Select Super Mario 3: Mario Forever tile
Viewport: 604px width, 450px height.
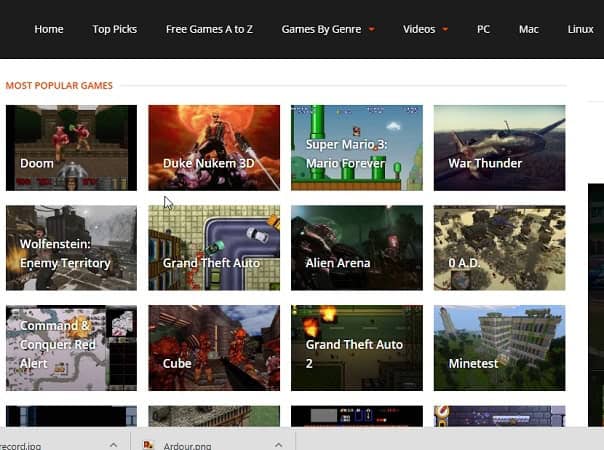(357, 148)
